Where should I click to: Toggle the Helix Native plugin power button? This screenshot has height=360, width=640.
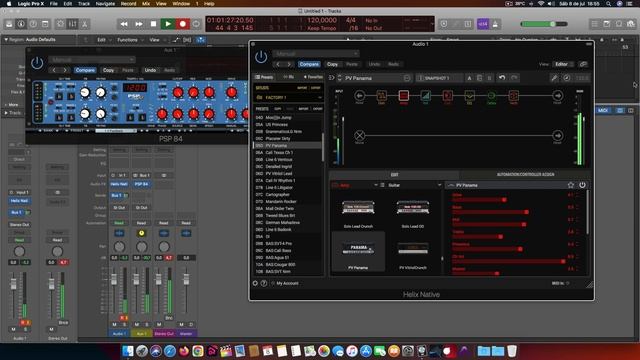click(x=261, y=57)
